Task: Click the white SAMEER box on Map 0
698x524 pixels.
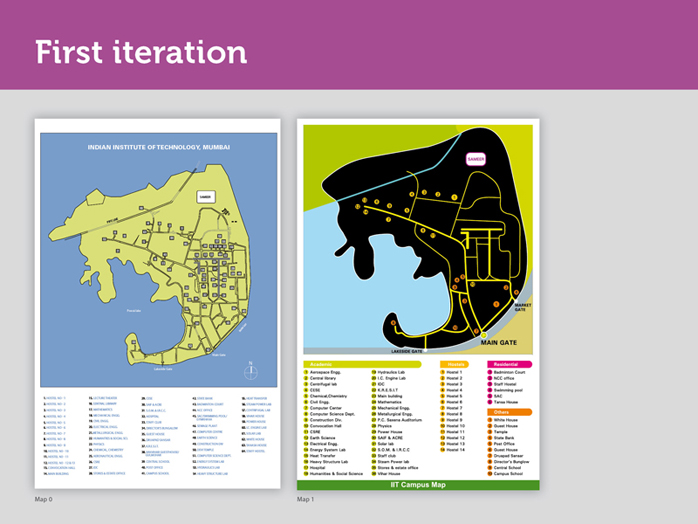Action: pos(206,198)
